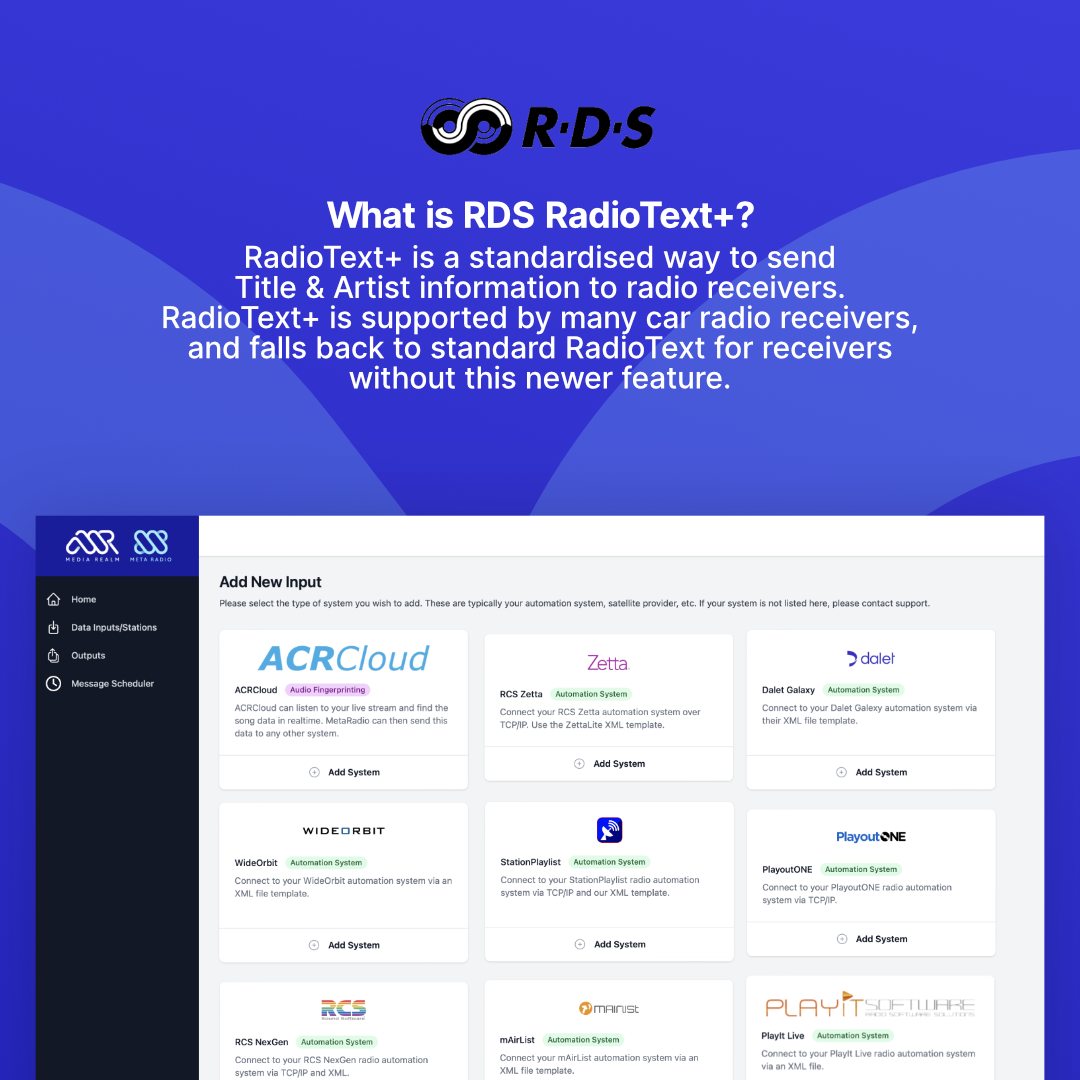Click plus icon in ACRCloud card
Image resolution: width=1080 pixels, height=1080 pixels.
(x=314, y=772)
